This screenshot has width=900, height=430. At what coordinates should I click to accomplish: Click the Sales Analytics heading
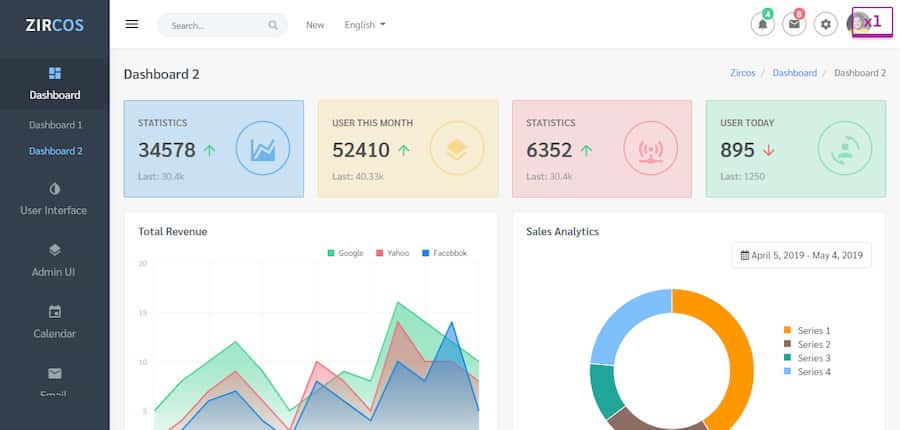[x=562, y=231]
